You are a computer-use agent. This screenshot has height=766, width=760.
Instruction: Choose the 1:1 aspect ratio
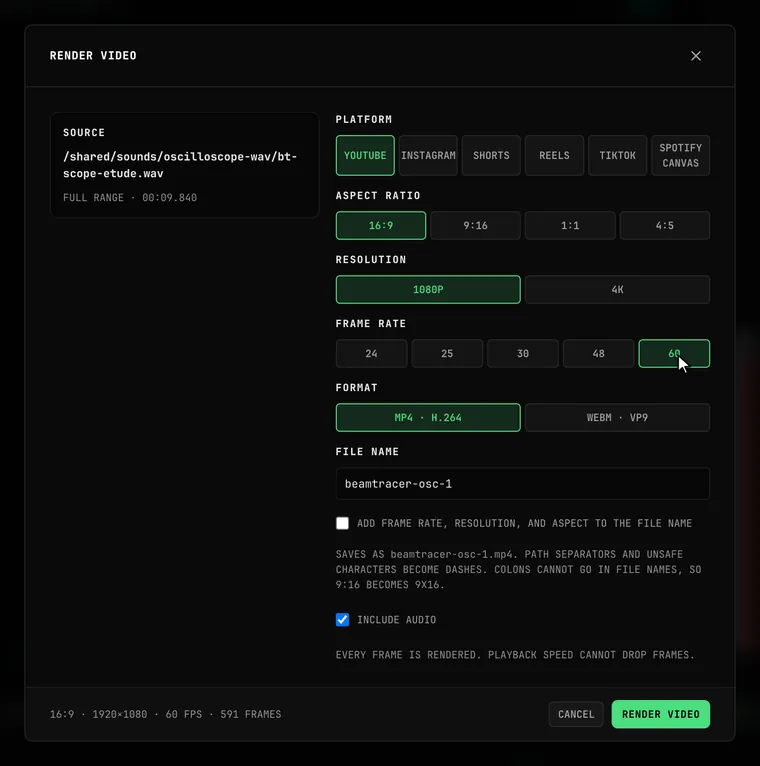[570, 225]
